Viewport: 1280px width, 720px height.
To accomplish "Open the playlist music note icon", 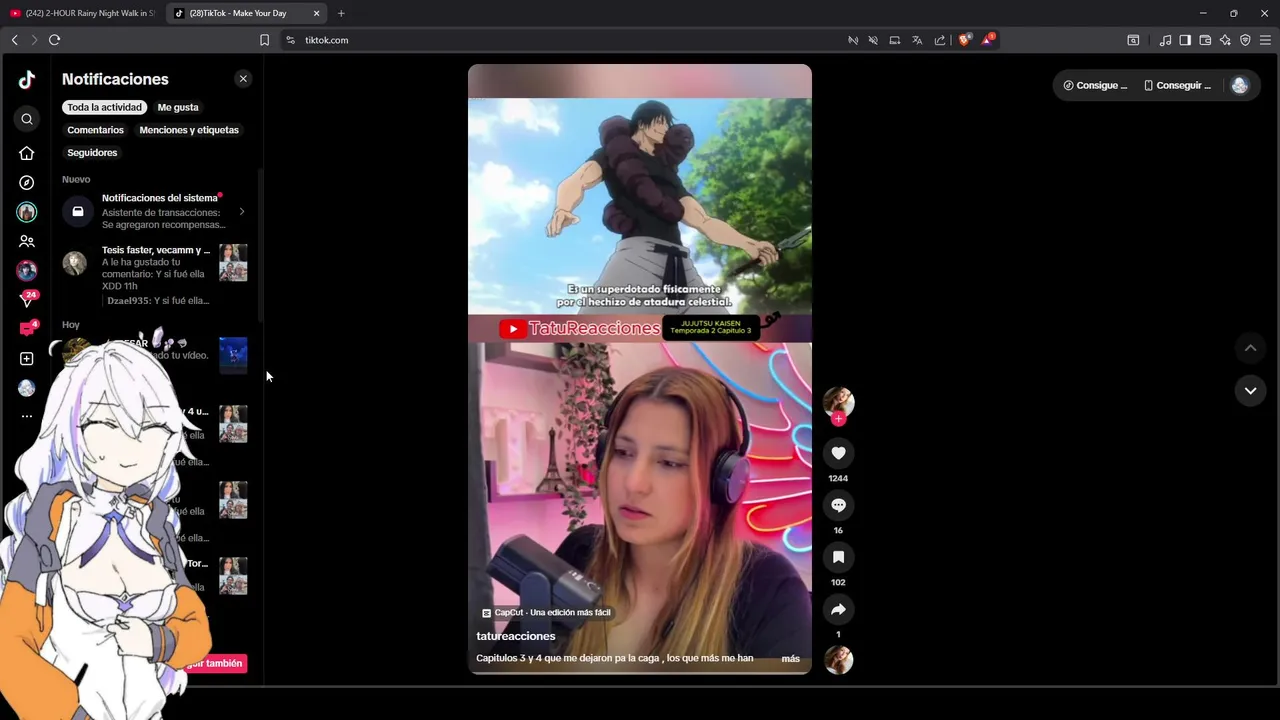I will tap(1165, 40).
